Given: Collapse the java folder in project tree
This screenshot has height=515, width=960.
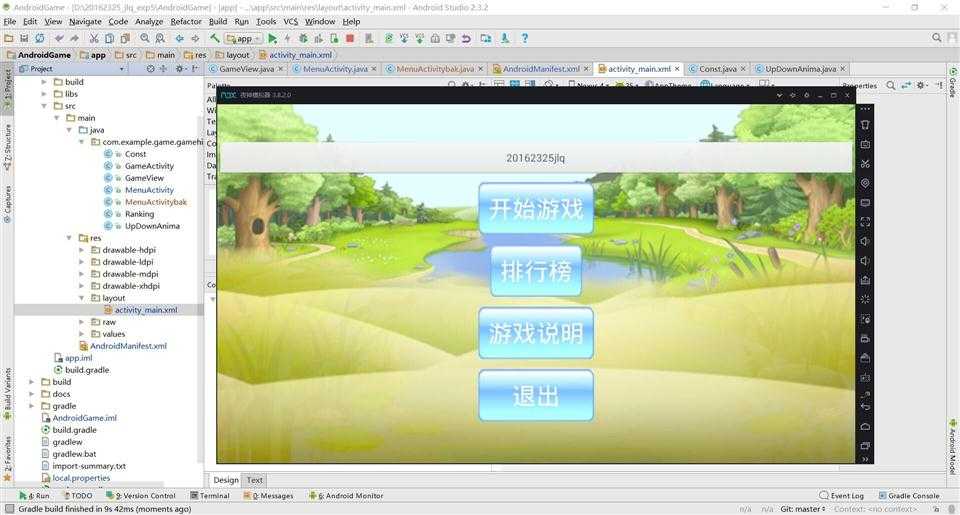Looking at the screenshot, I should tap(69, 130).
